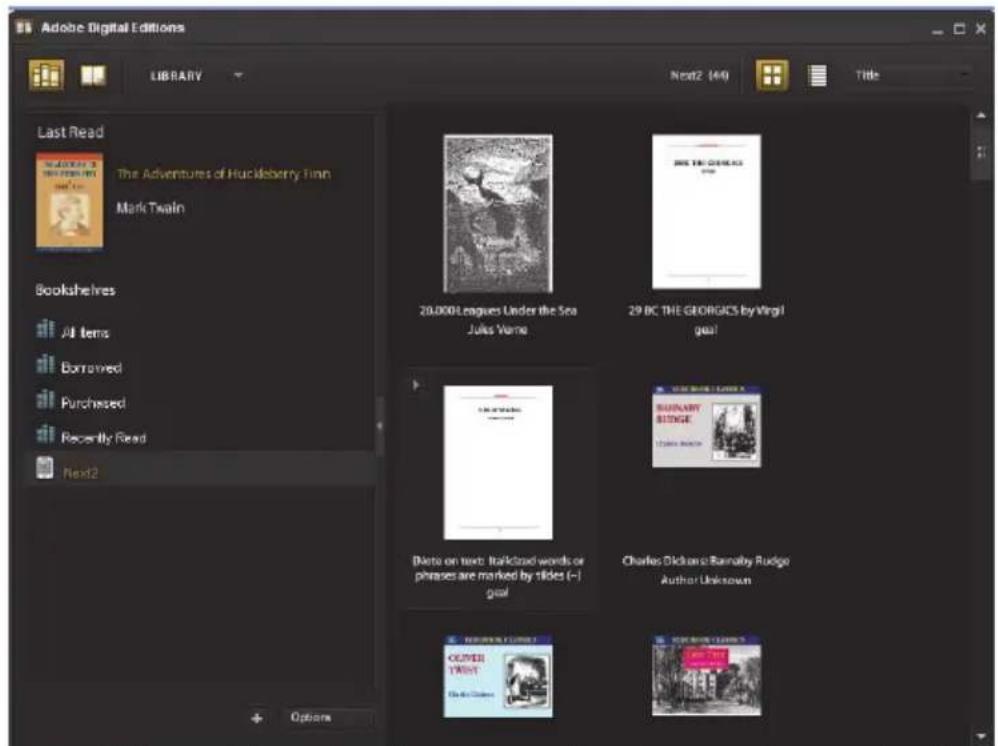Open the Title sort dropdown
The height and width of the screenshot is (746, 998).
pyautogui.click(x=911, y=75)
